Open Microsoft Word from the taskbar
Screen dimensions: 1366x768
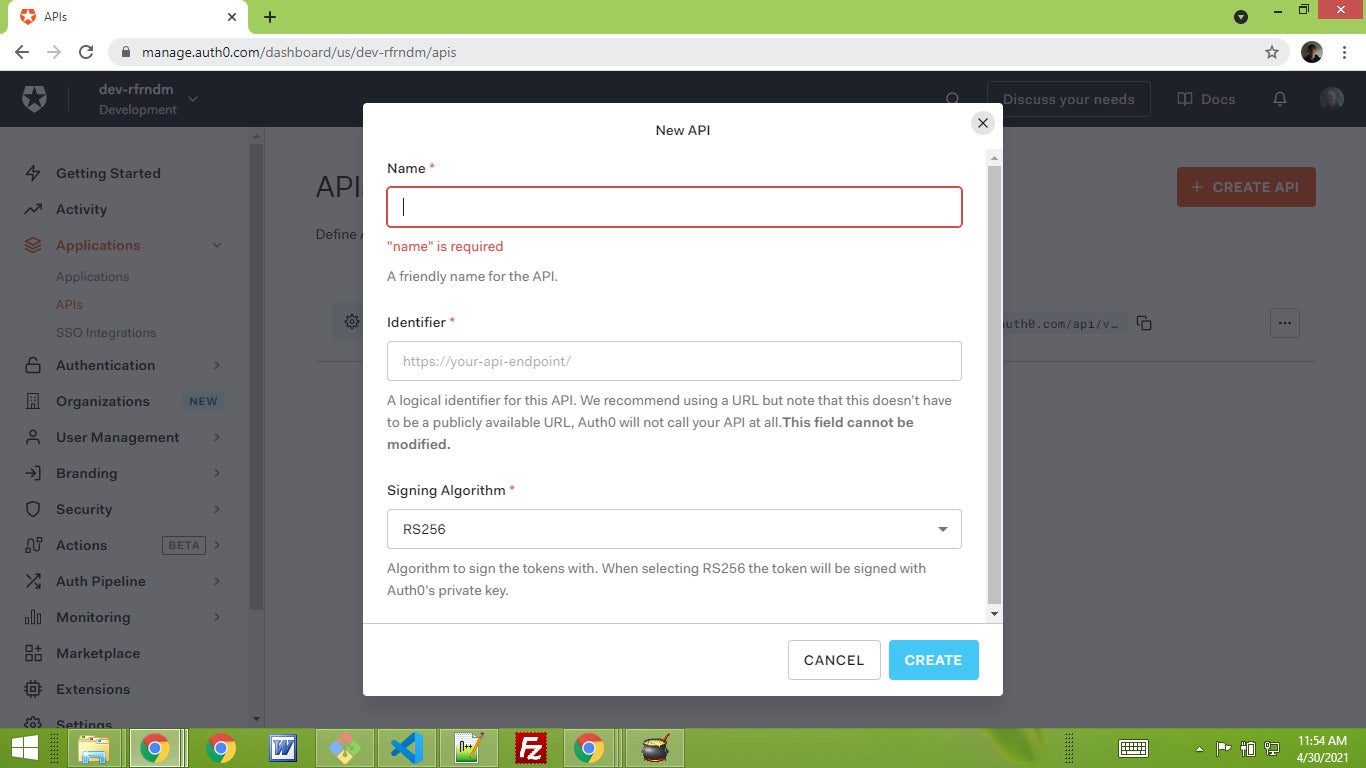tap(283, 748)
